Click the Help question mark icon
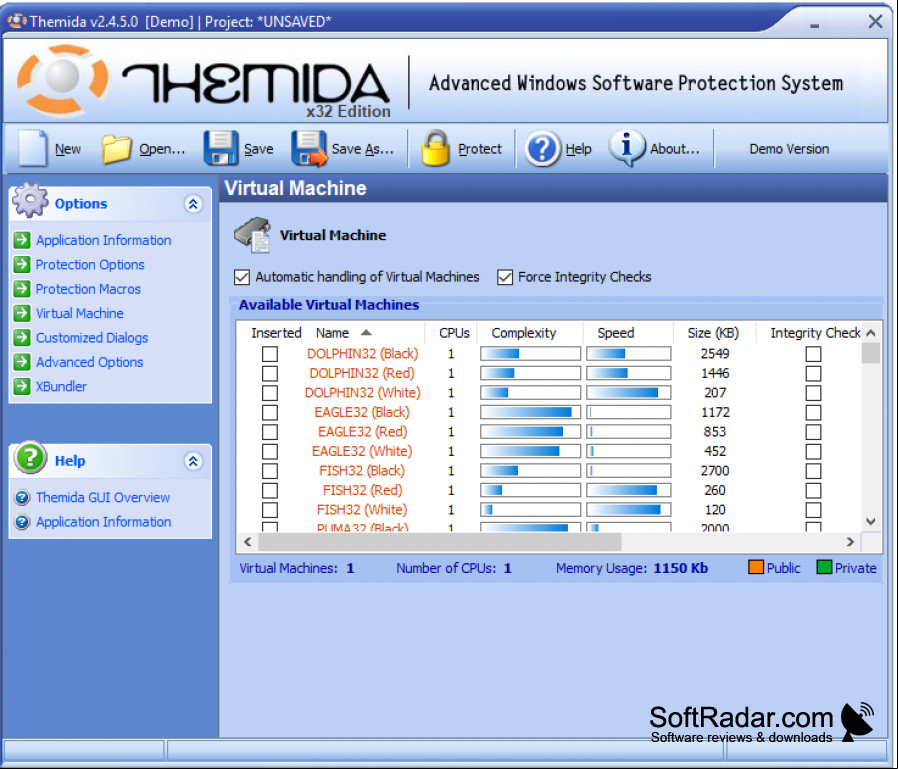The width and height of the screenshot is (898, 769). [x=542, y=149]
